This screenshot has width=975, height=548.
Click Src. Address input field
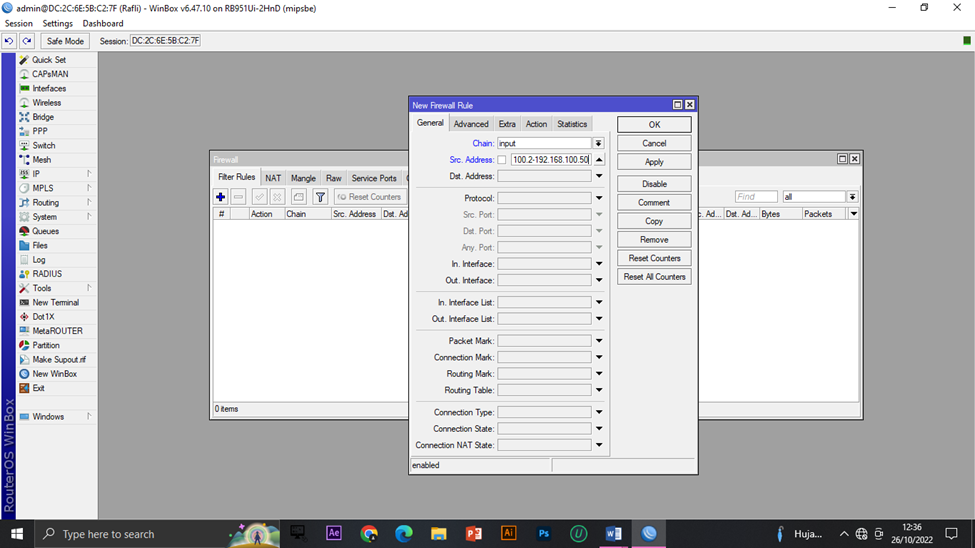click(551, 160)
